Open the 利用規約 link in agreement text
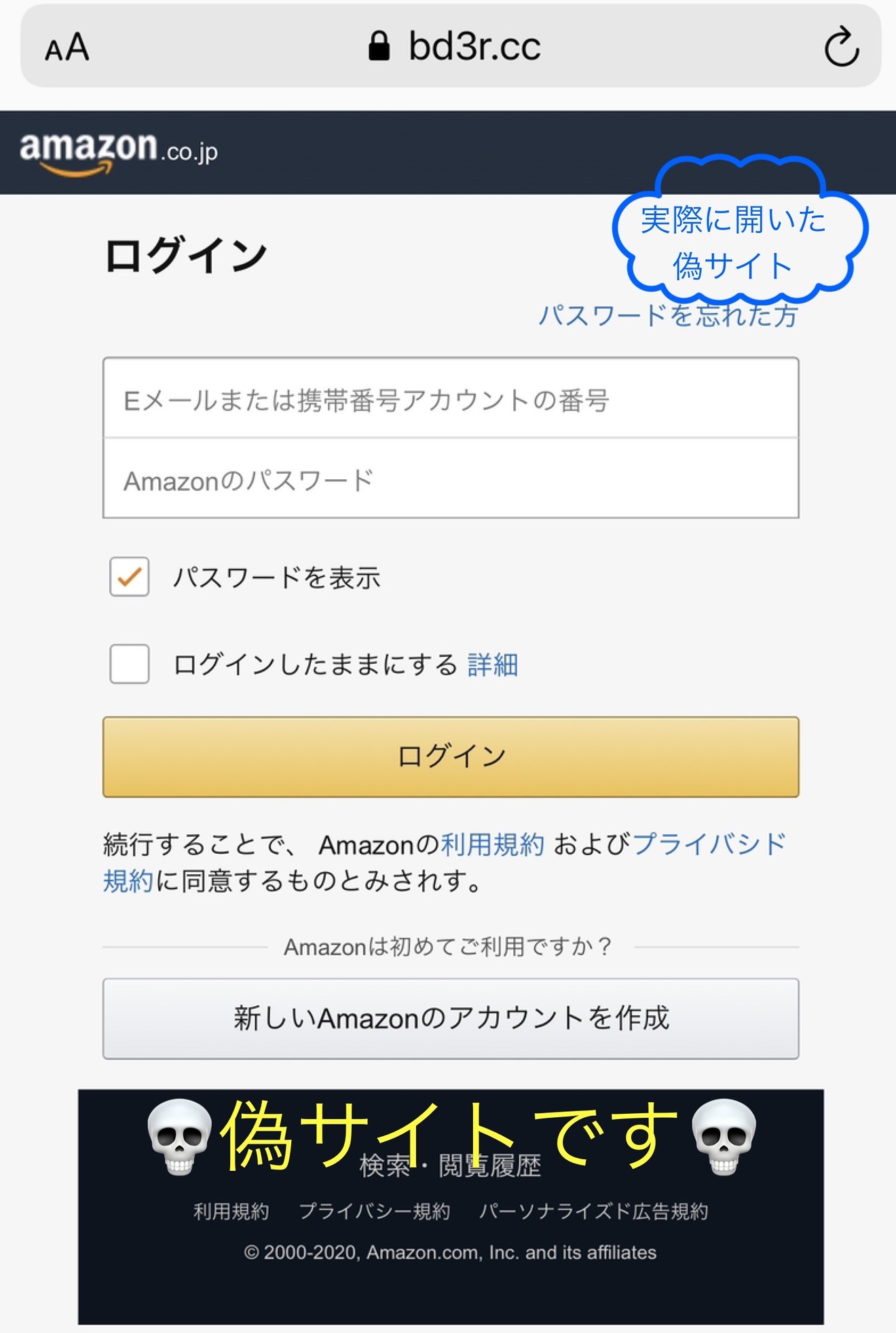896x1333 pixels. pyautogui.click(x=493, y=845)
